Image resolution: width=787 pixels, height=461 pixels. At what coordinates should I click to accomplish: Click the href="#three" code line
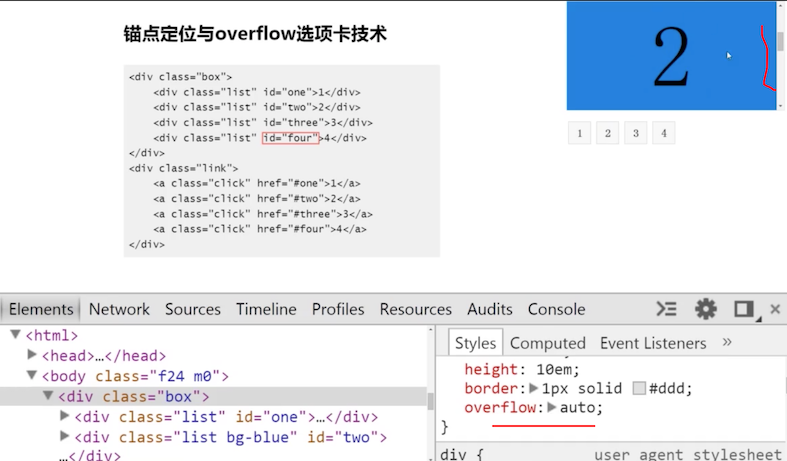(x=263, y=214)
